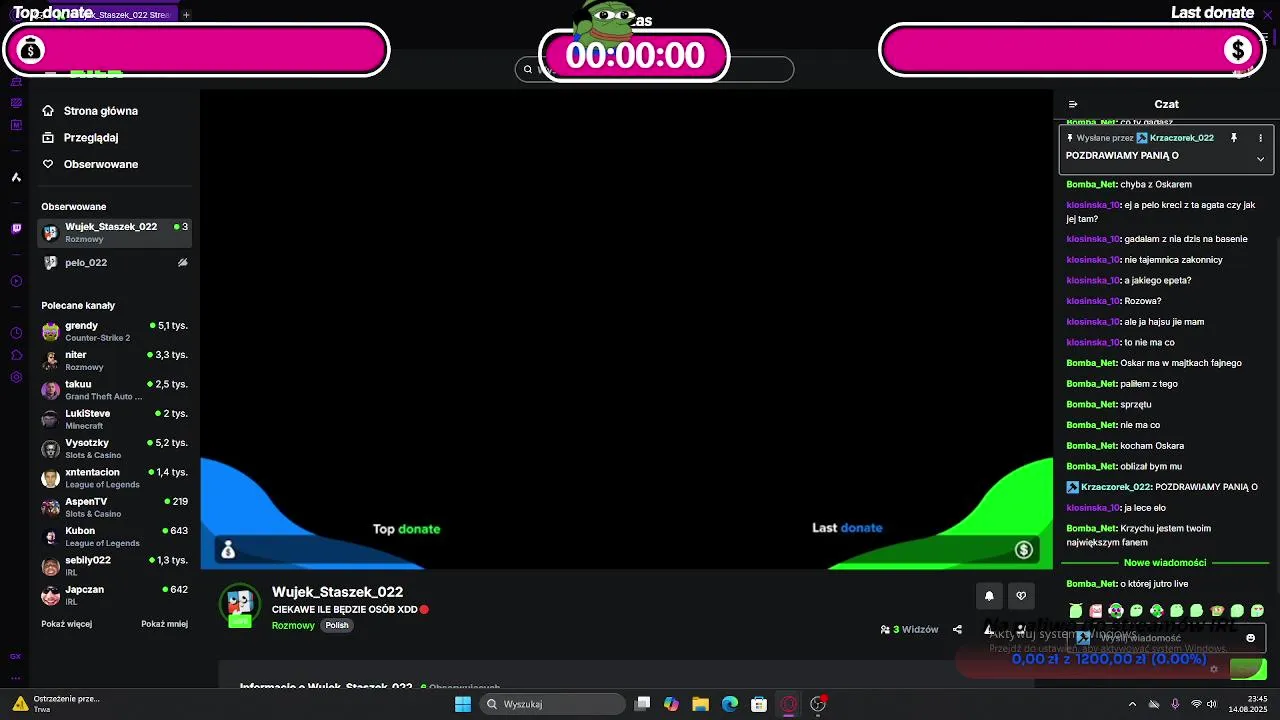This screenshot has width=1280, height=720.
Task: Open recommended channel LukiSteve
Action: (x=115, y=419)
